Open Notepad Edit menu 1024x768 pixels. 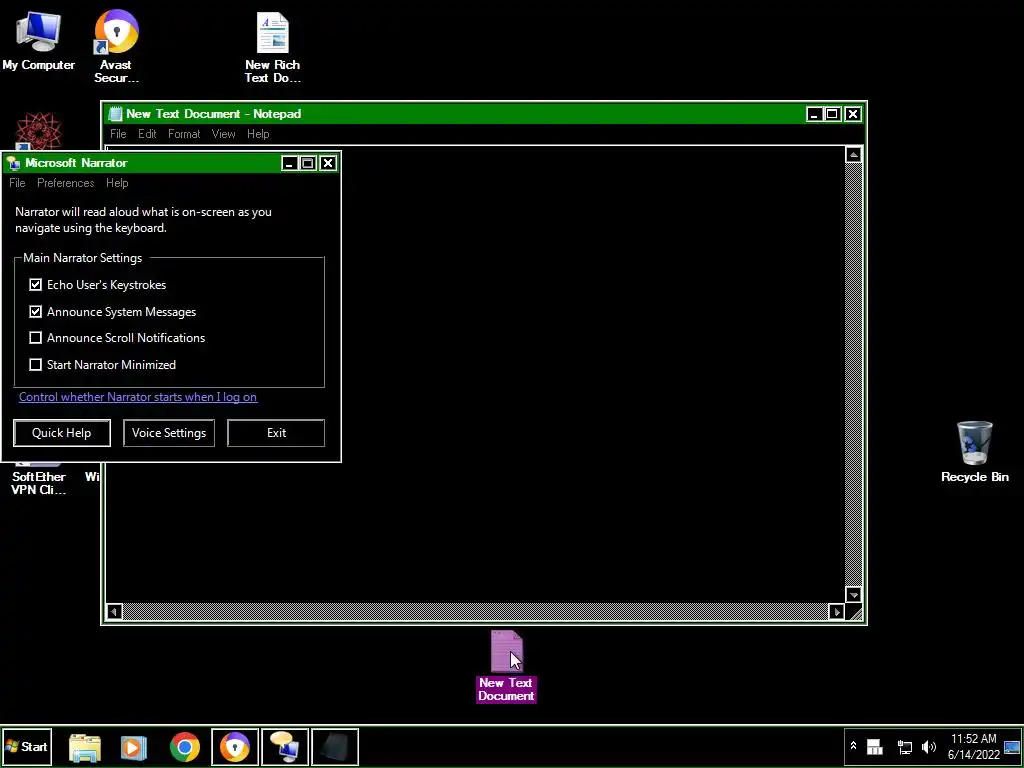click(x=147, y=134)
